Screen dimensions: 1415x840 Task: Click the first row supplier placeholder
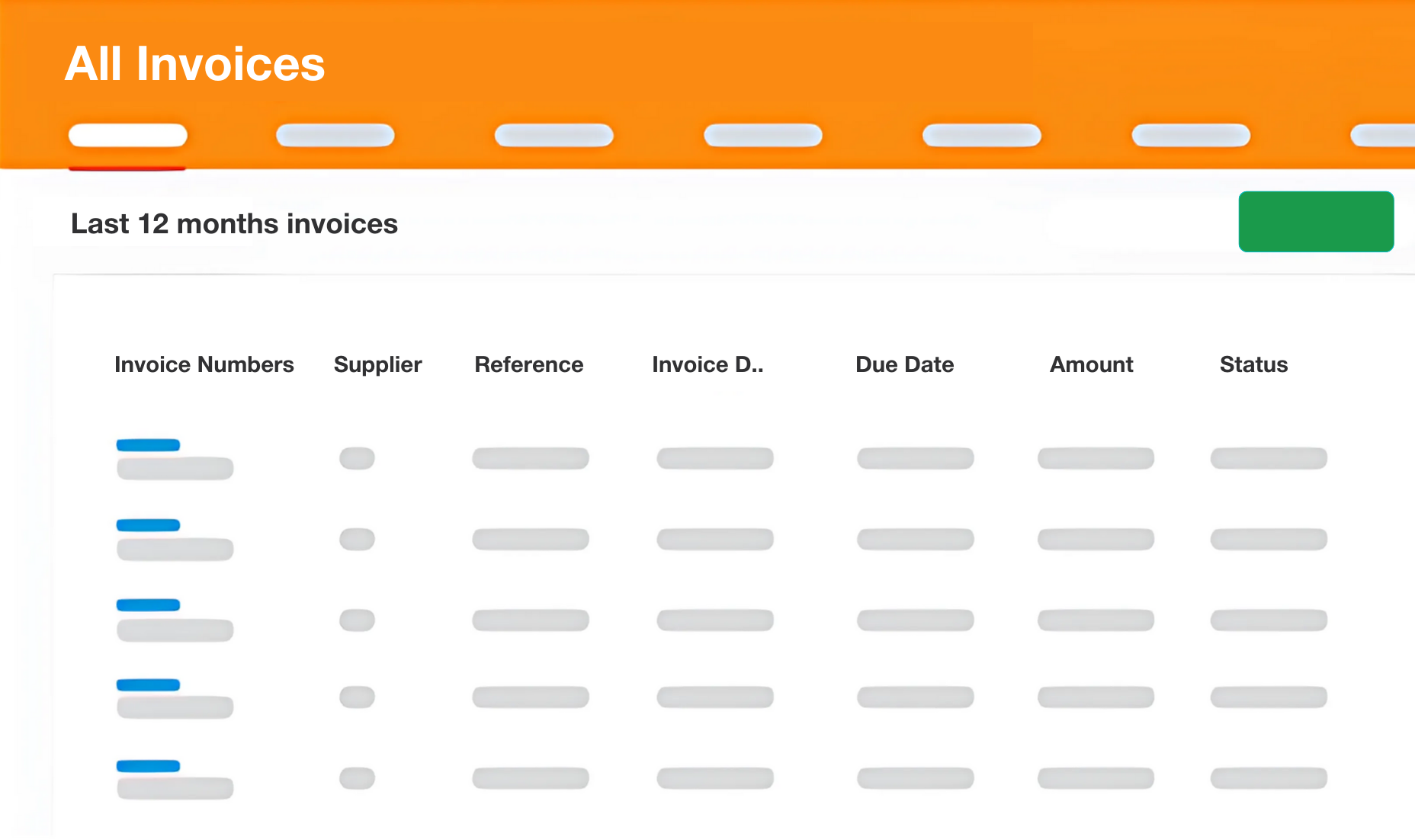[357, 458]
